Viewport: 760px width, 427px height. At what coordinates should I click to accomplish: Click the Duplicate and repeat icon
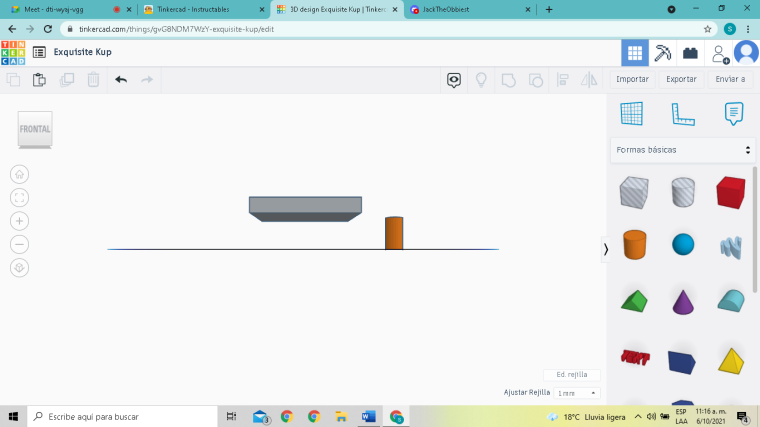click(66, 79)
